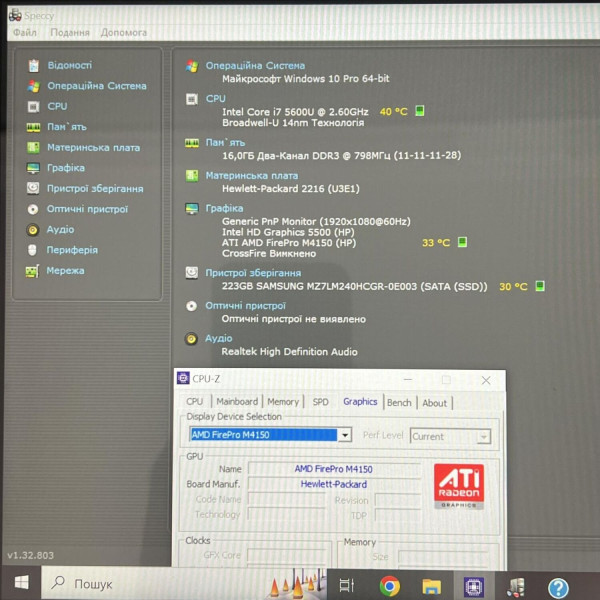Click the green CPU temperature indicator icon
The width and height of the screenshot is (600, 600).
[x=419, y=111]
